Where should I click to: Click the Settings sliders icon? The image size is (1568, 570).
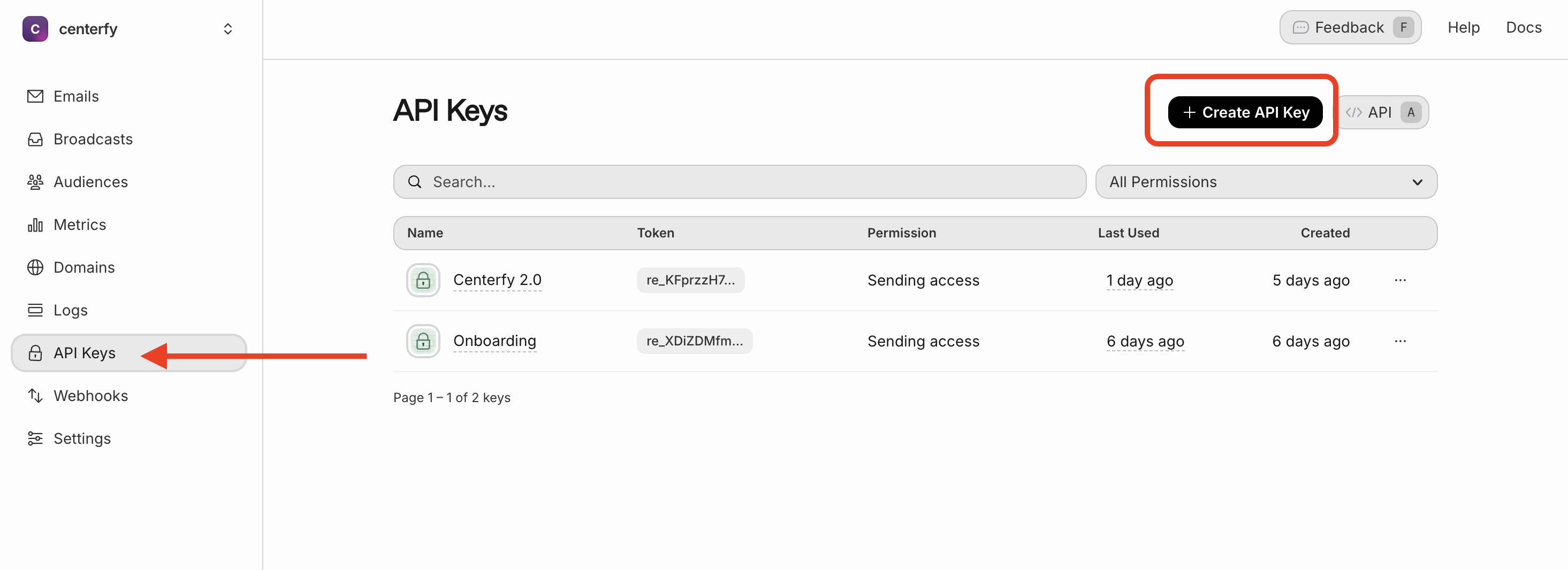[x=35, y=438]
